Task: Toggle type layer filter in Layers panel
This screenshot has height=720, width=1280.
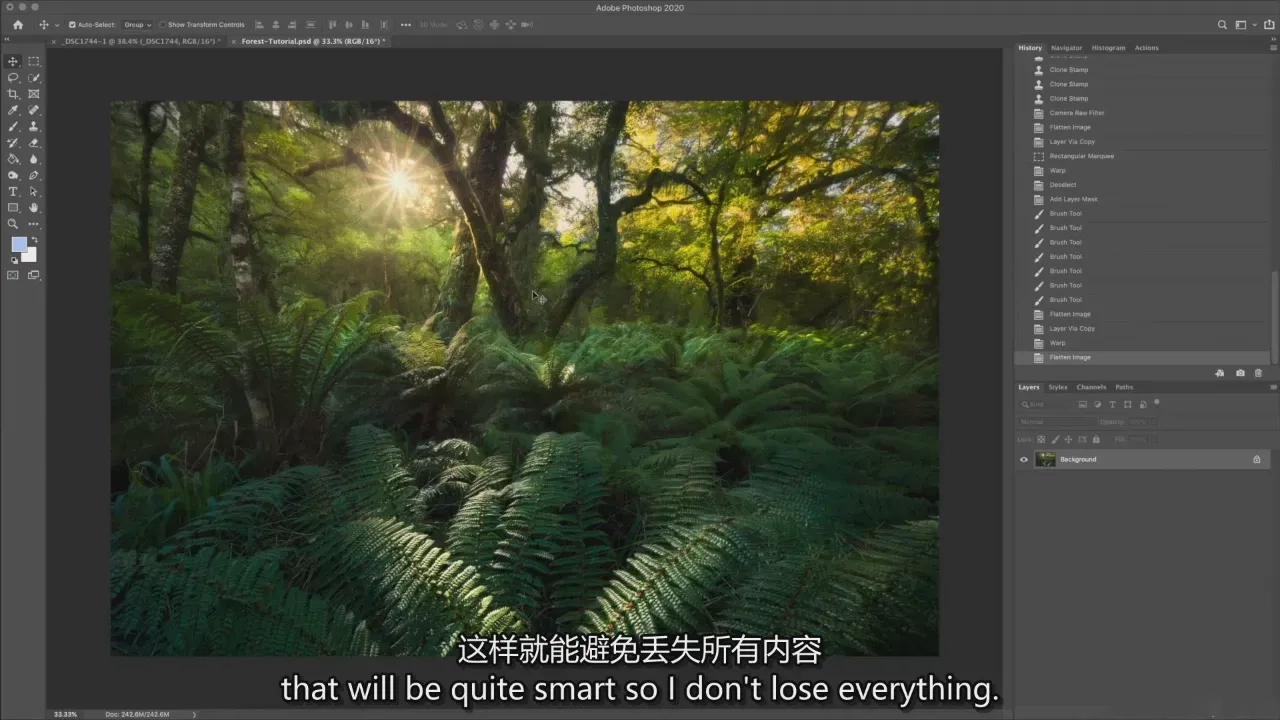Action: coord(1113,404)
